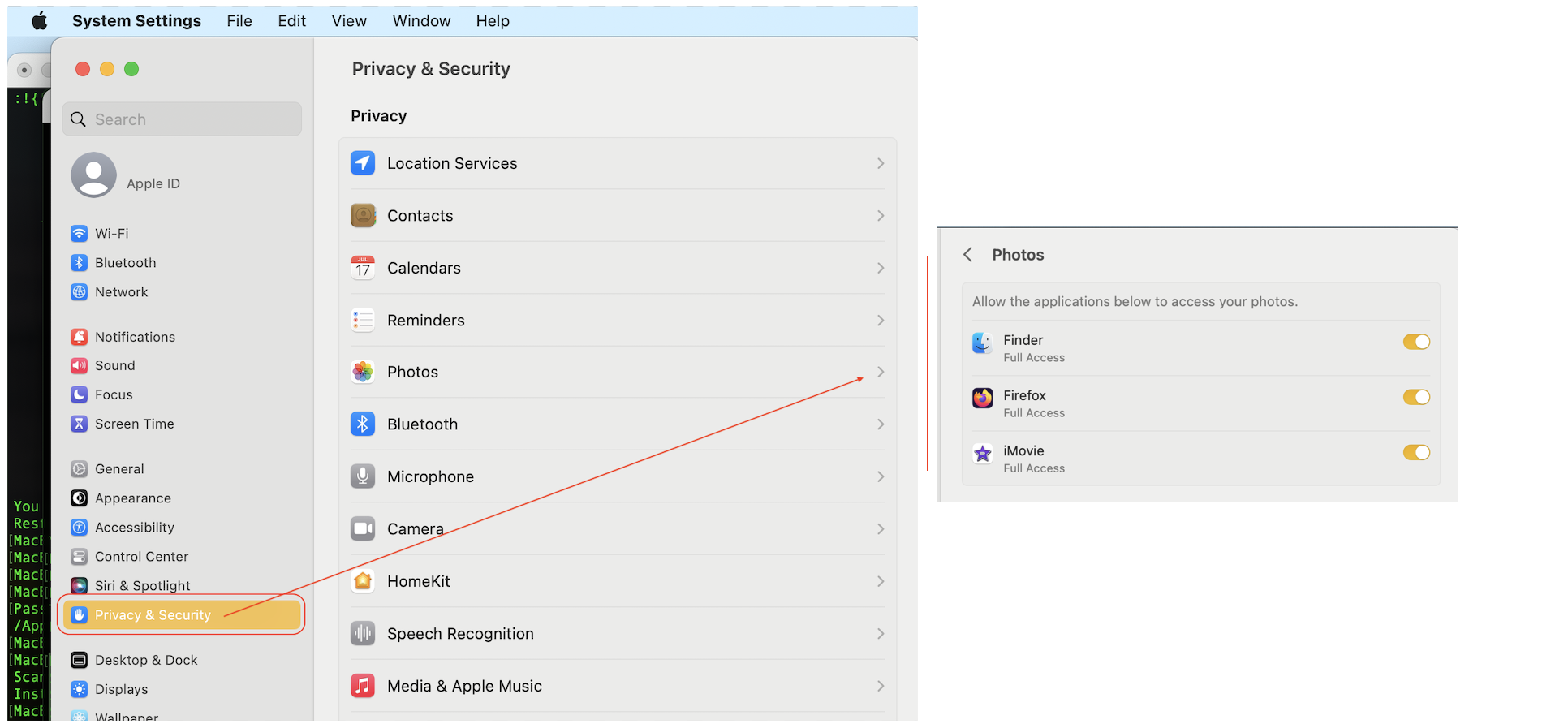Click the sidebar Search field
This screenshot has height=724, width=1568.
[183, 119]
